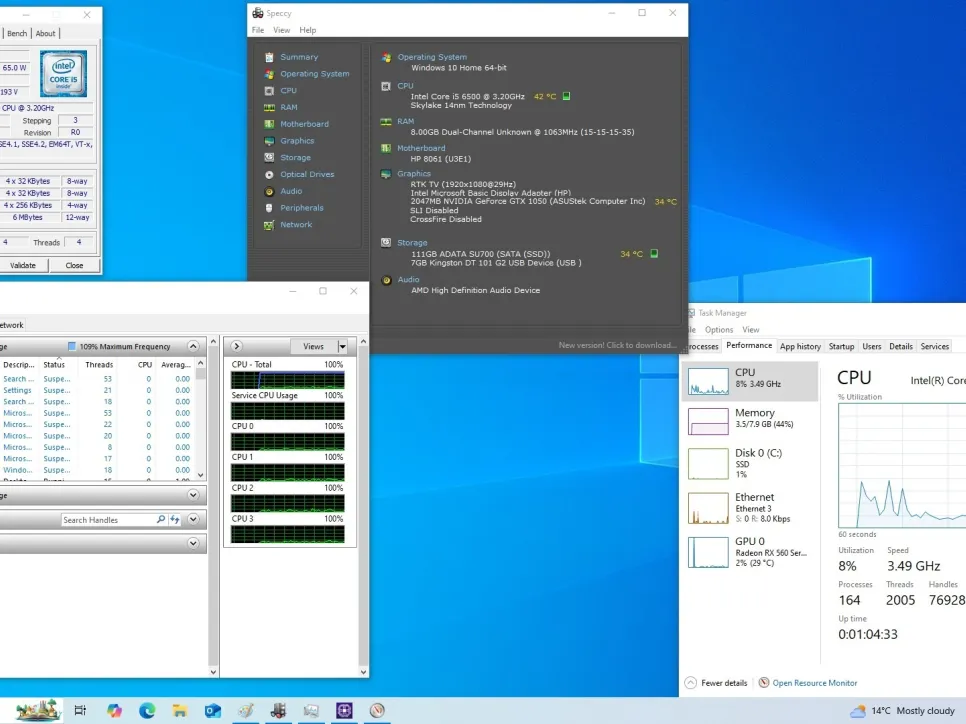Switch to Startup tab in Task Manager
Image resolution: width=966 pixels, height=724 pixels.
point(841,346)
